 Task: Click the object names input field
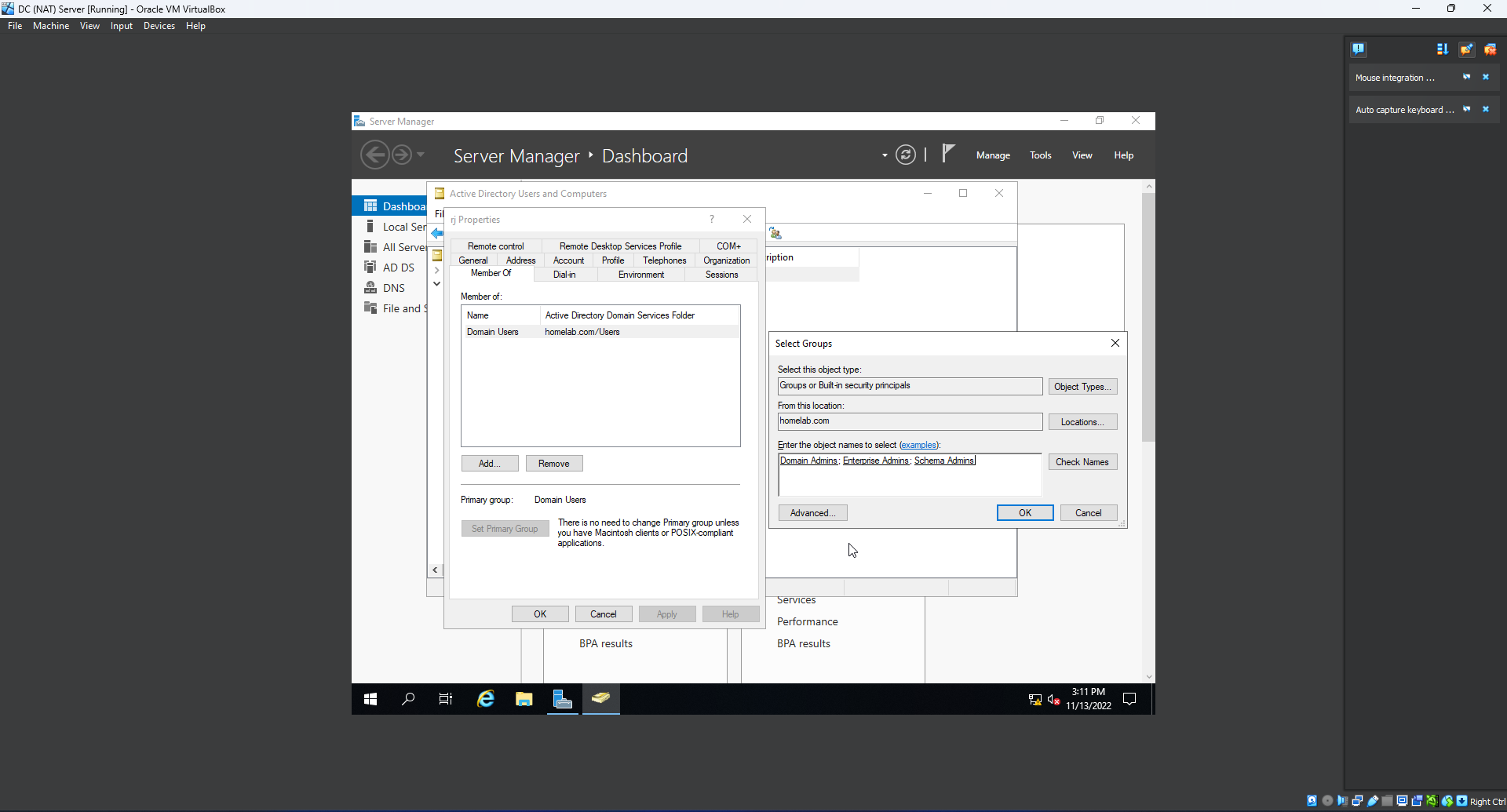(x=910, y=475)
